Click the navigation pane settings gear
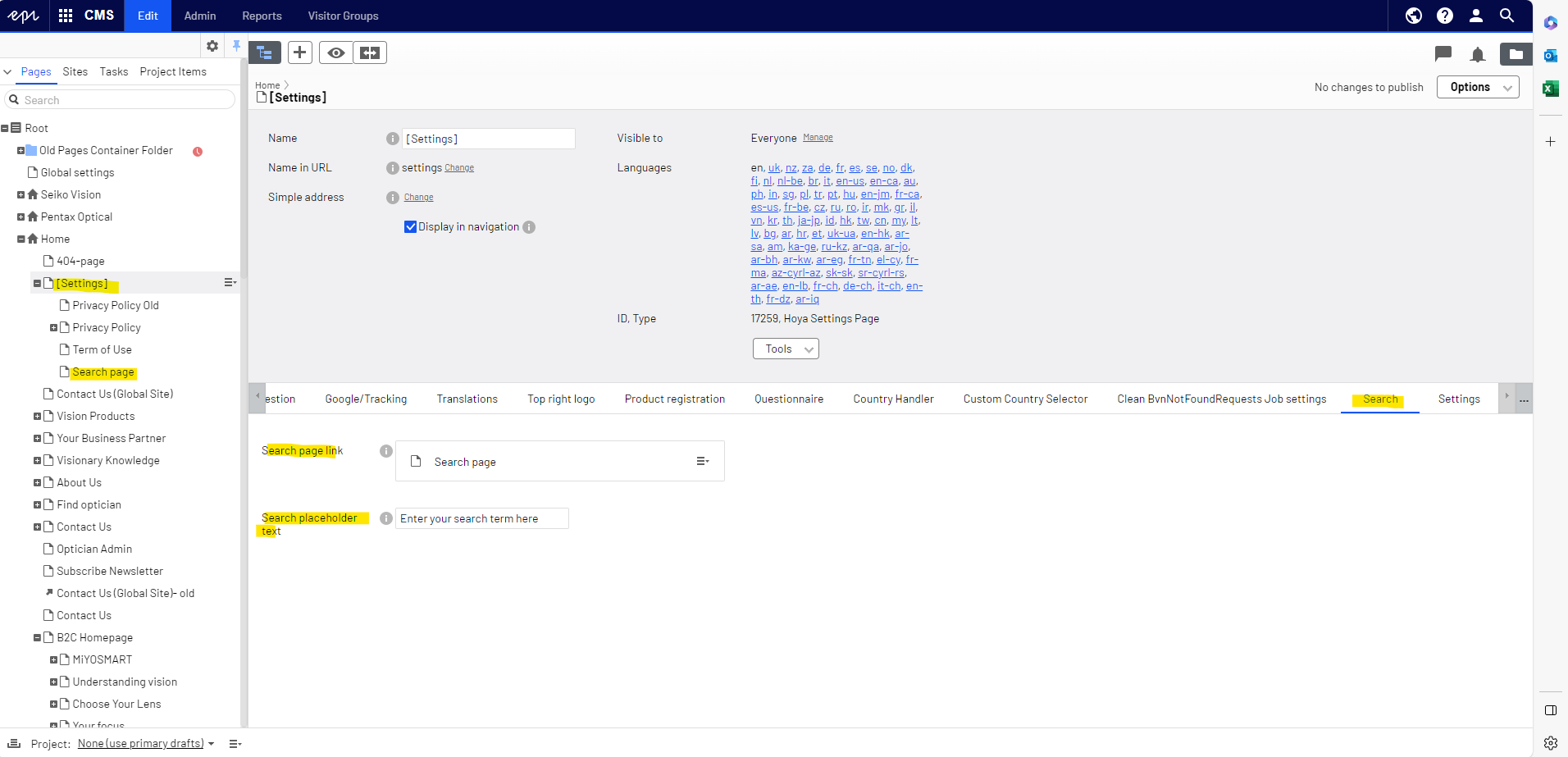This screenshot has height=757, width=1568. point(212,46)
